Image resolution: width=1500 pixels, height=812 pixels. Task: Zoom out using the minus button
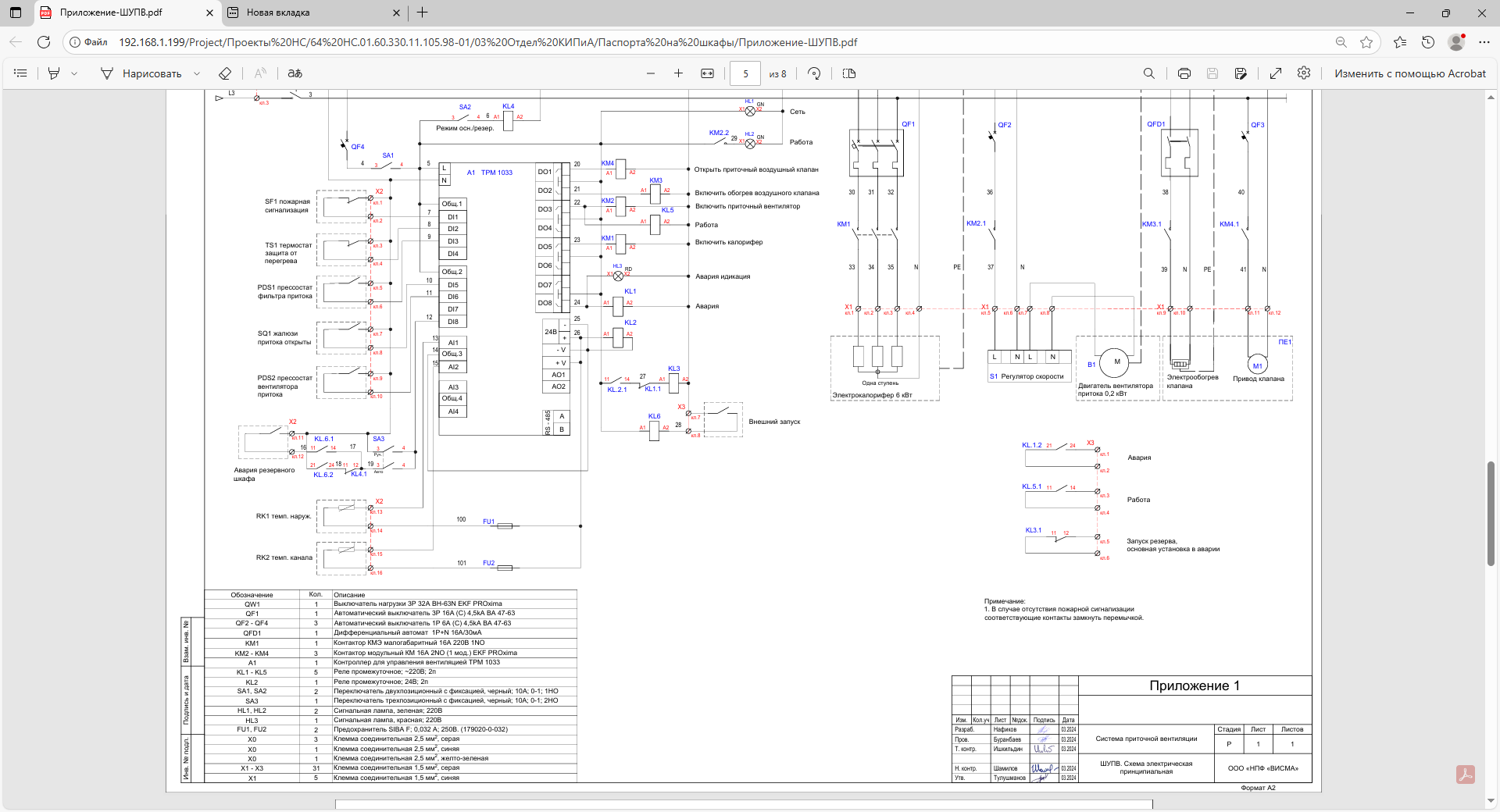(x=651, y=73)
